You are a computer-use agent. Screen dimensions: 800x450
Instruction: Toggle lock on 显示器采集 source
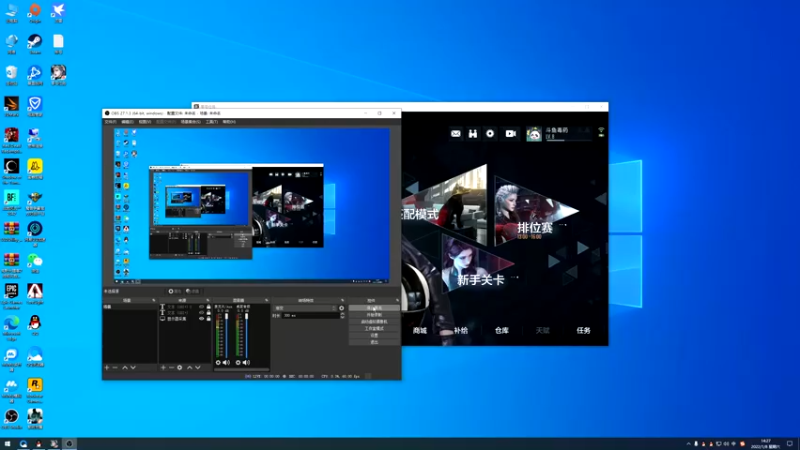(x=209, y=319)
